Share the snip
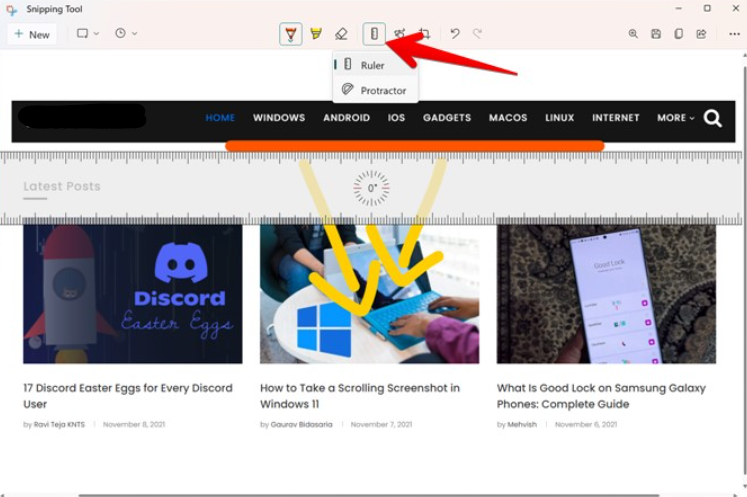The height and width of the screenshot is (497, 747). [701, 34]
